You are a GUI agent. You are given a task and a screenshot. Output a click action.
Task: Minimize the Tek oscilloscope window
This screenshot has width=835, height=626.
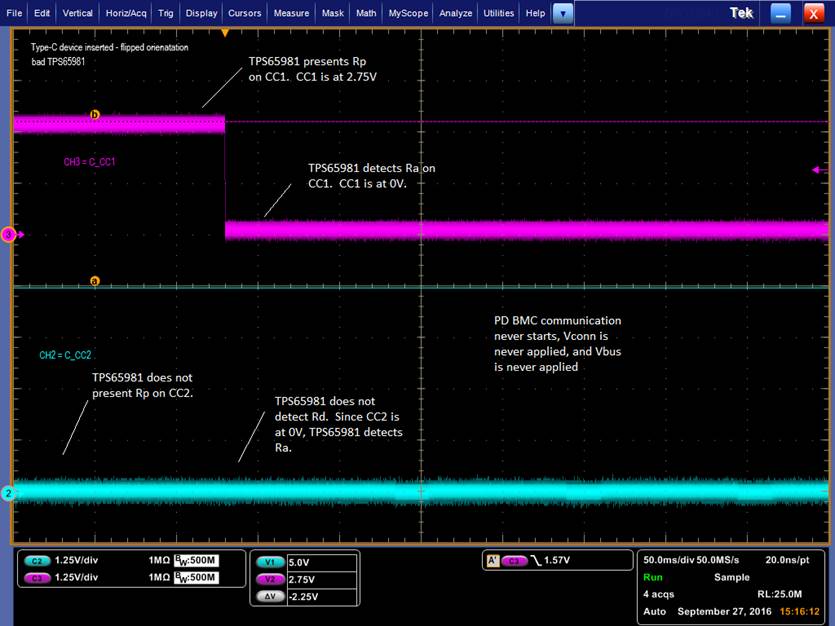click(780, 13)
